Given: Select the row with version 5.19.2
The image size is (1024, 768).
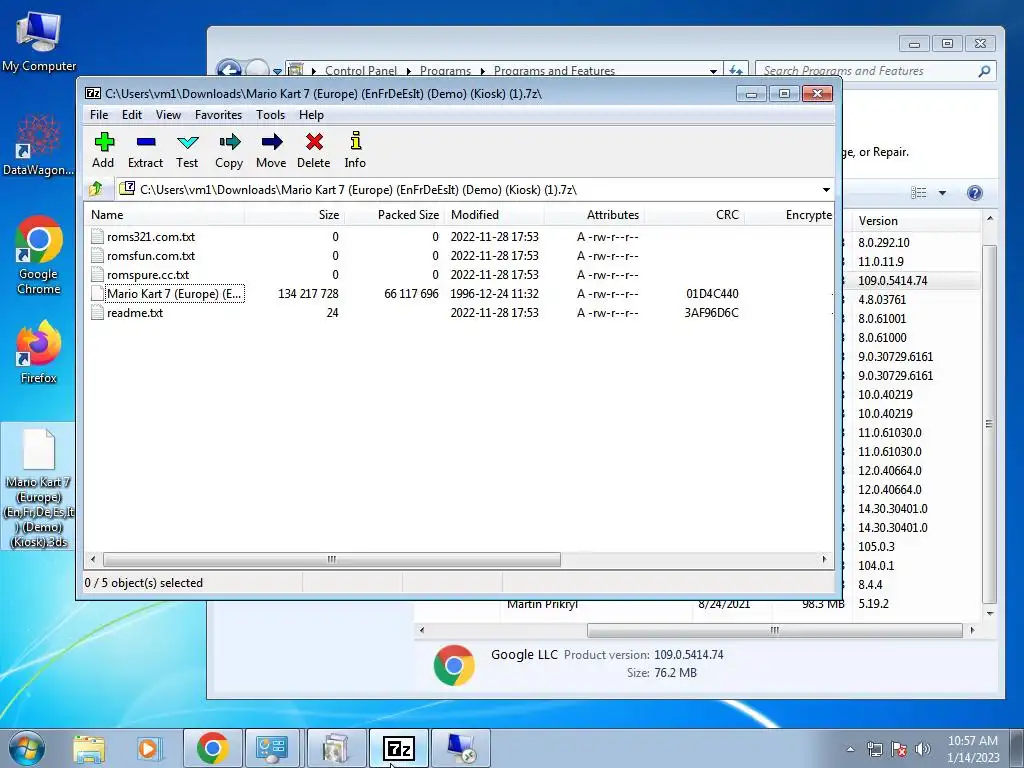Looking at the screenshot, I should click(x=697, y=604).
